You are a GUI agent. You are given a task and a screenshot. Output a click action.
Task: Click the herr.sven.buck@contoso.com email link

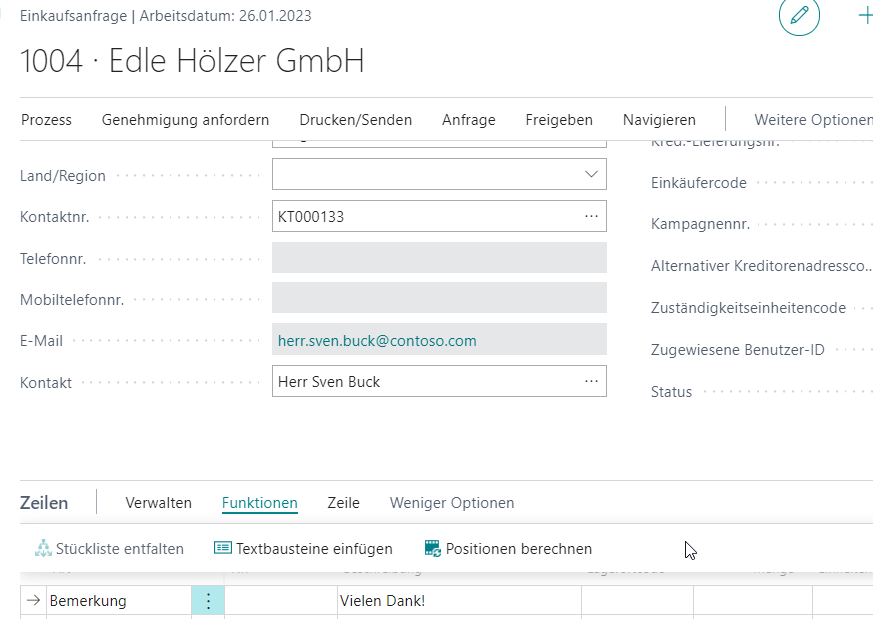pyautogui.click(x=377, y=341)
